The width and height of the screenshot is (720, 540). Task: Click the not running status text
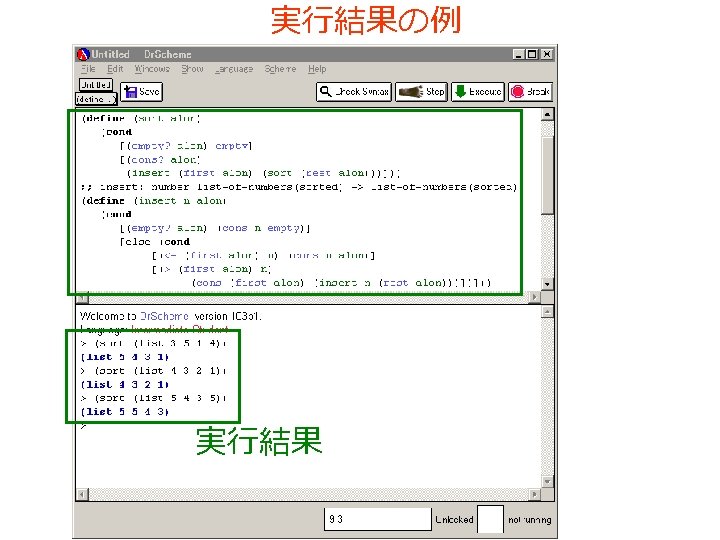pyautogui.click(x=529, y=520)
